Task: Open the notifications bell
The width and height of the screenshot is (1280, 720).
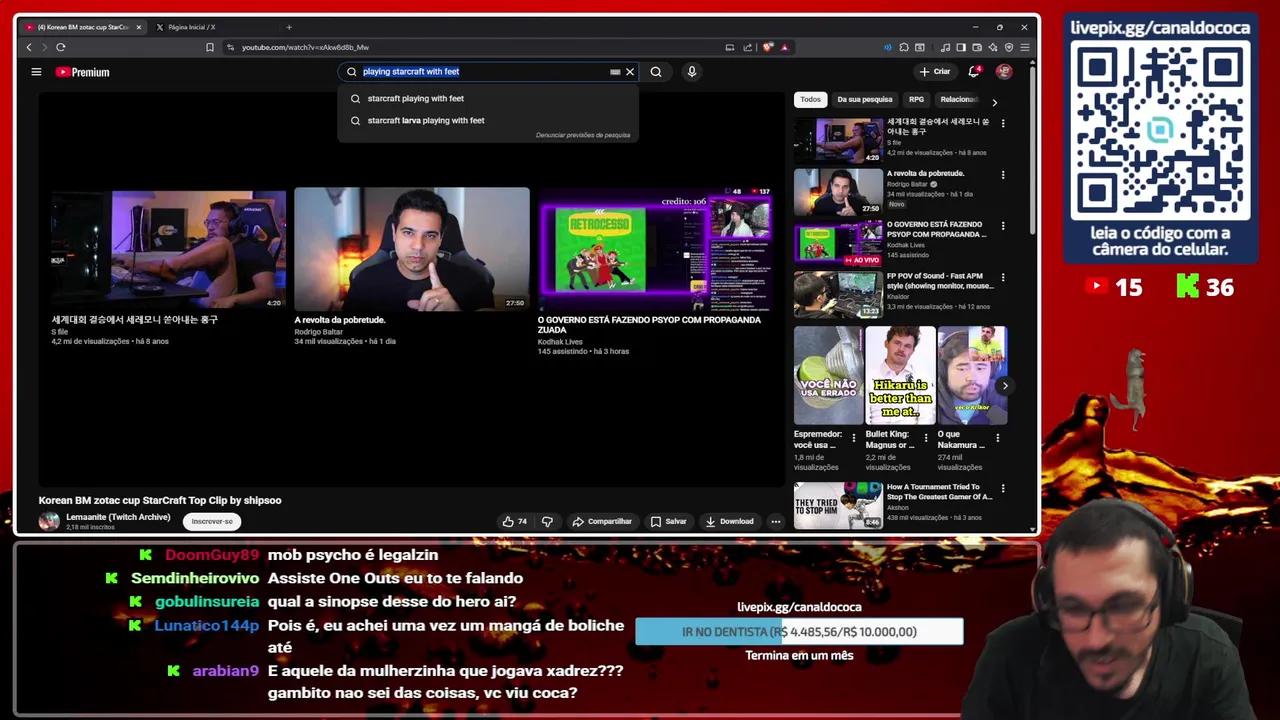Action: [x=974, y=72]
